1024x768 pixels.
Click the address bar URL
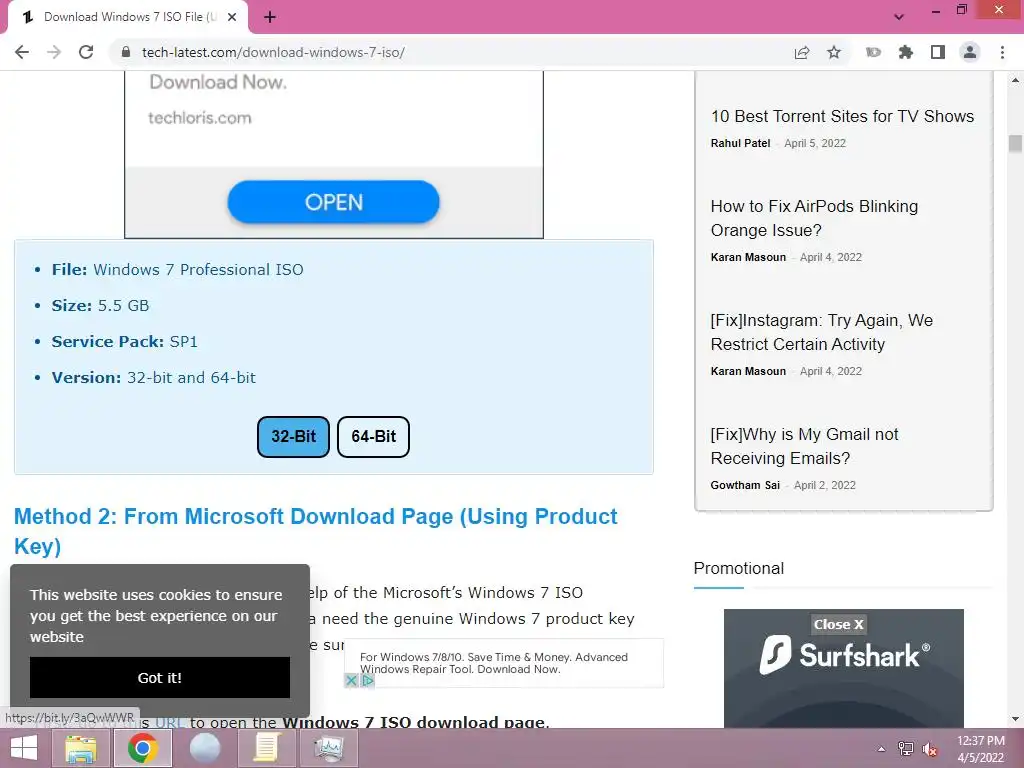click(x=273, y=52)
